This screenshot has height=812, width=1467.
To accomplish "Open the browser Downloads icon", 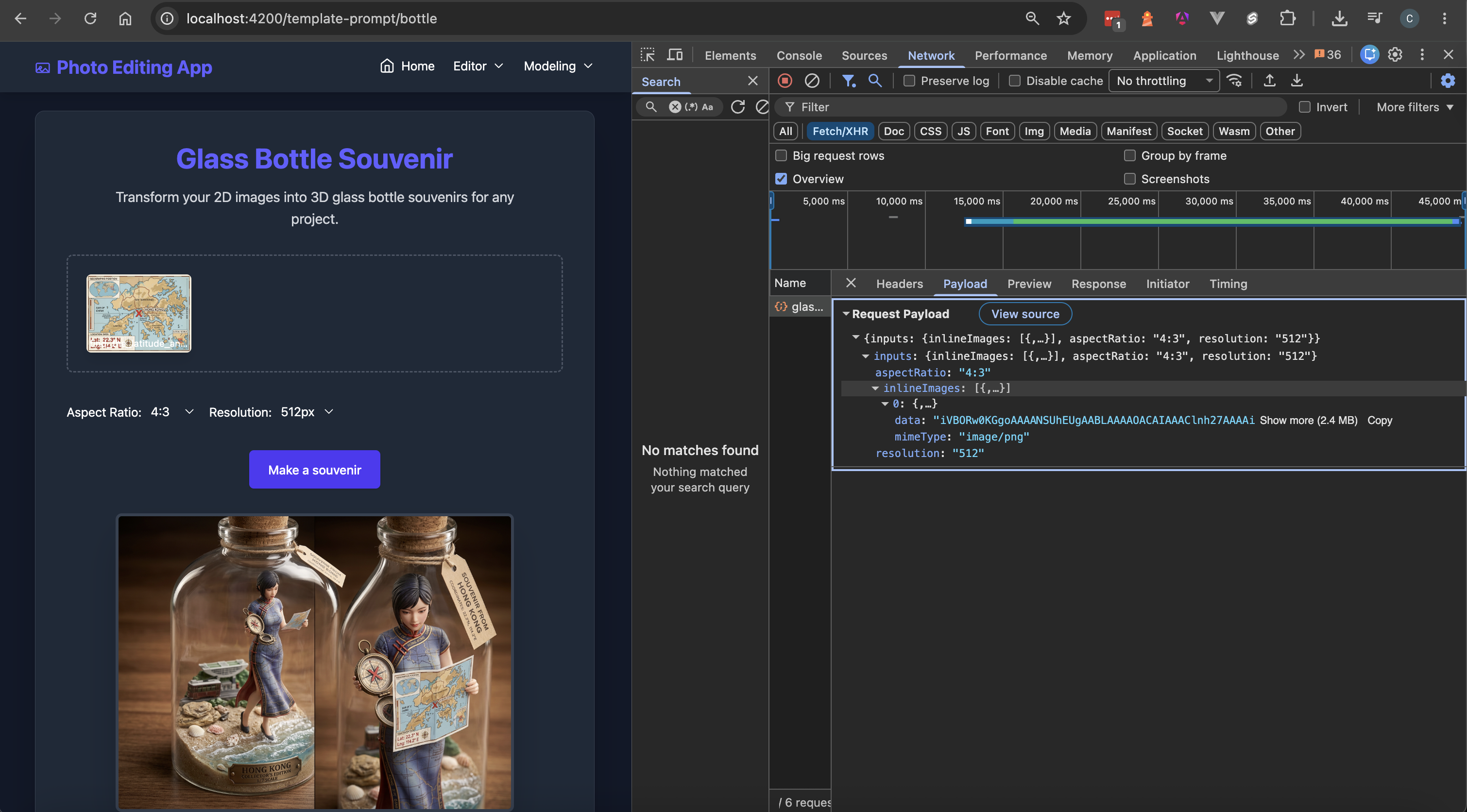I will click(x=1339, y=19).
